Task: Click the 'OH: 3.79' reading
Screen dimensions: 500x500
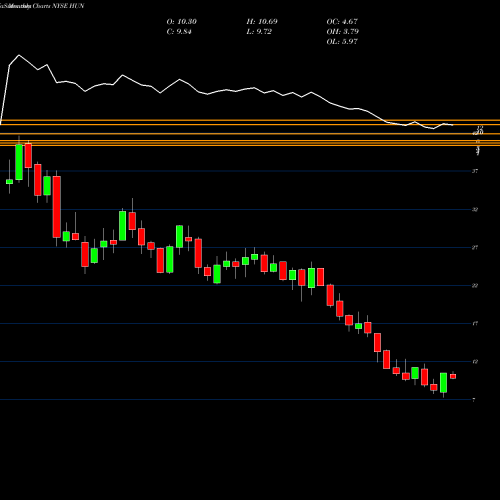Action: click(x=343, y=32)
